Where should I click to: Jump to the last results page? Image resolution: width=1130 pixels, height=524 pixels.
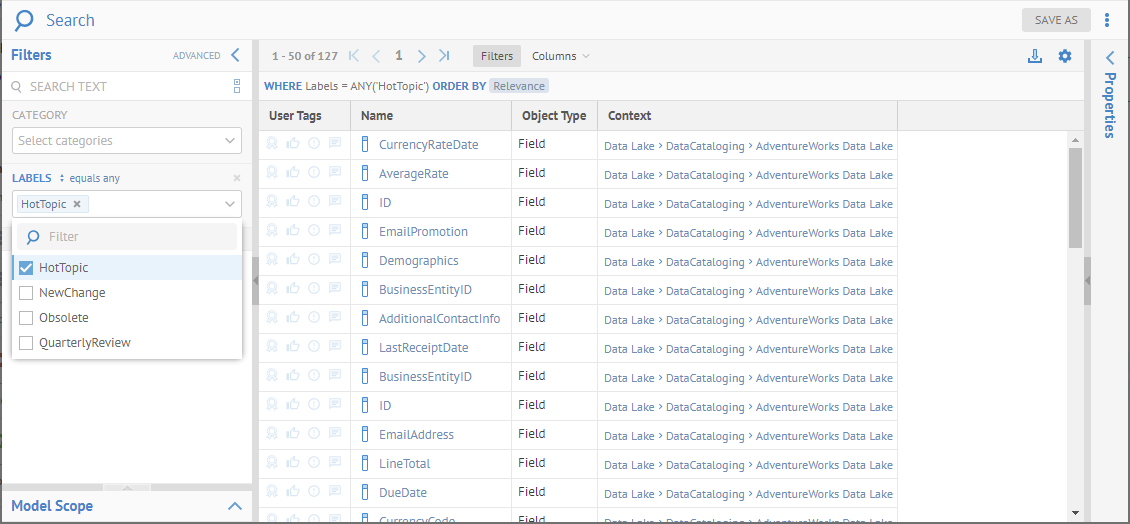(444, 56)
